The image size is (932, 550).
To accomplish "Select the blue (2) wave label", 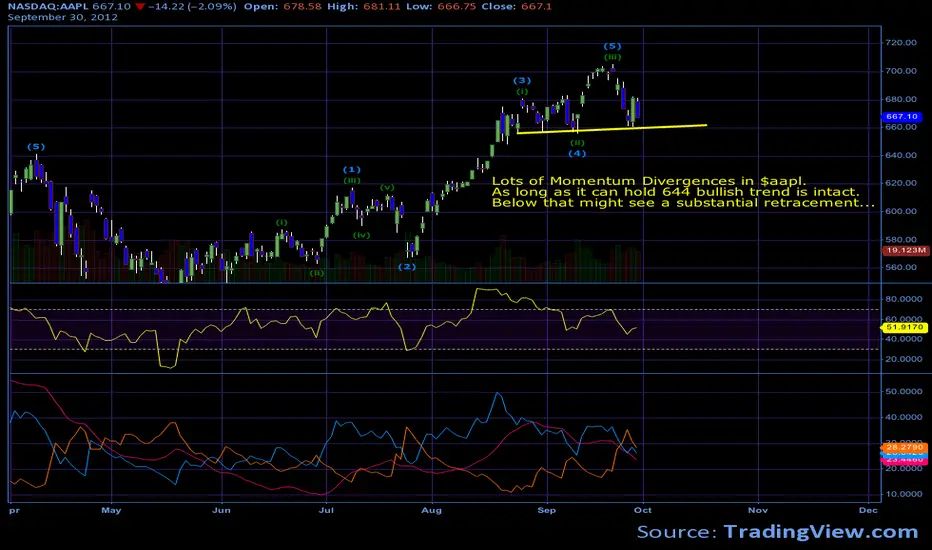I will pos(407,267).
